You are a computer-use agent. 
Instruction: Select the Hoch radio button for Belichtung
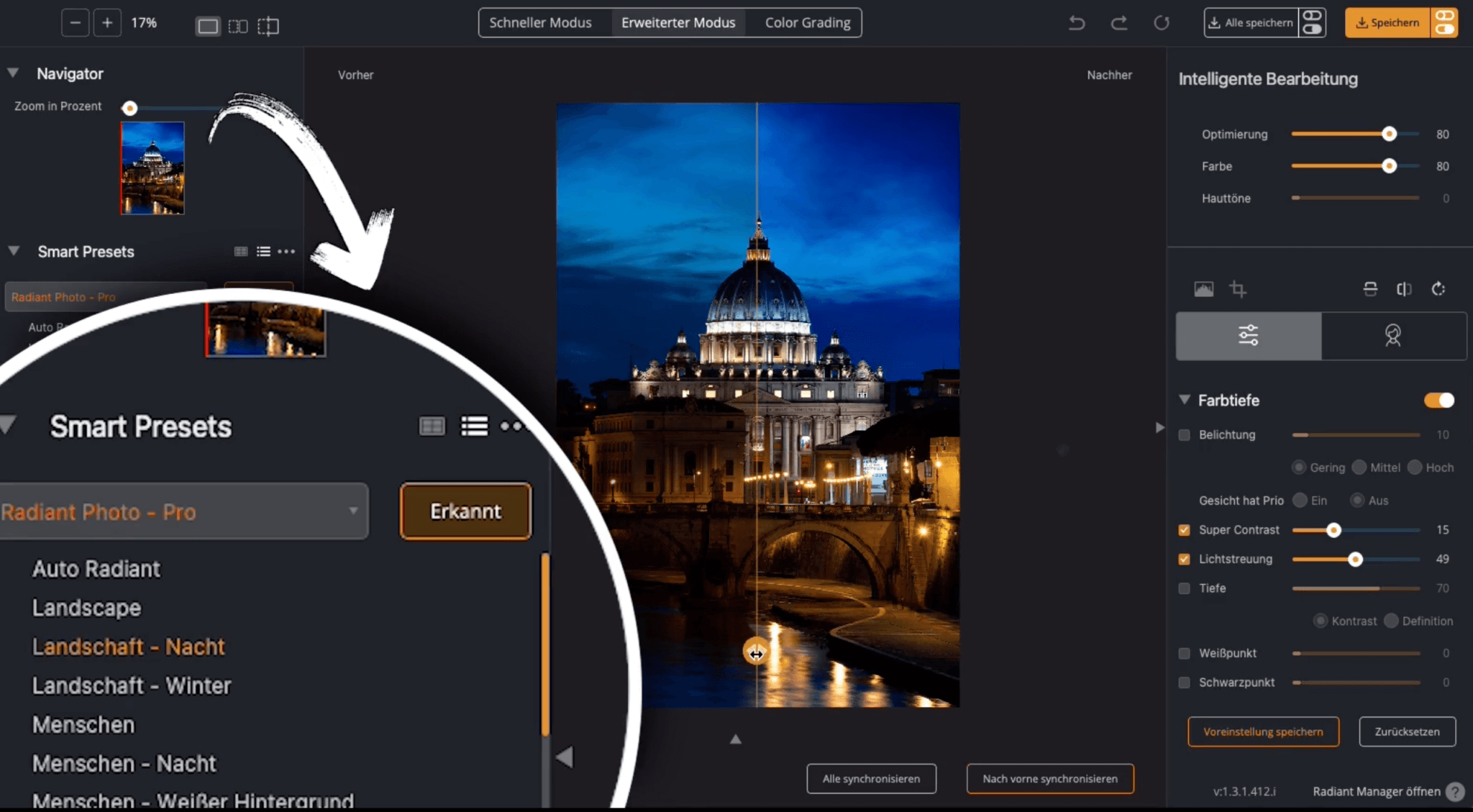(x=1415, y=467)
